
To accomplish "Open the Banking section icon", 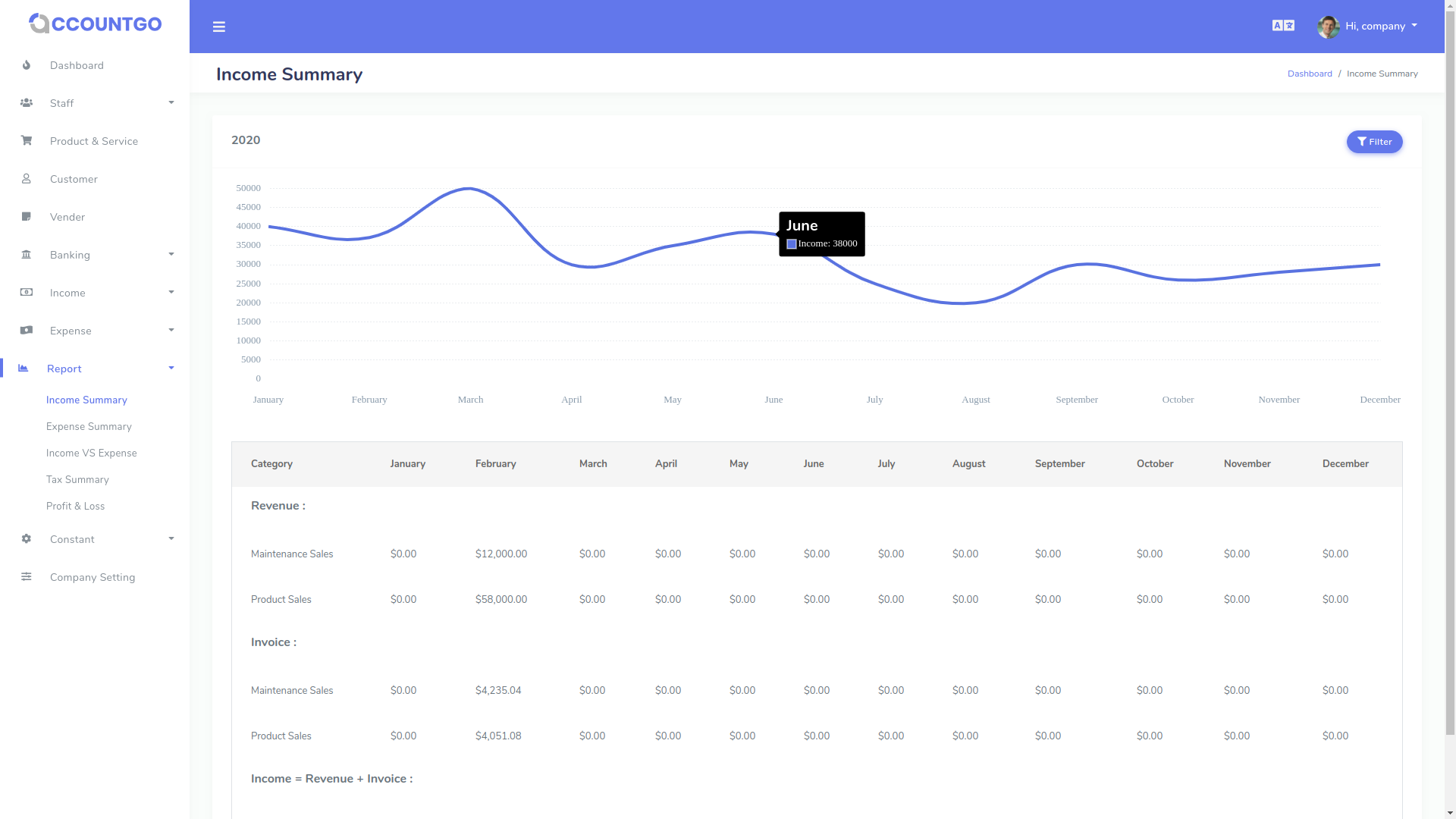I will (x=27, y=255).
